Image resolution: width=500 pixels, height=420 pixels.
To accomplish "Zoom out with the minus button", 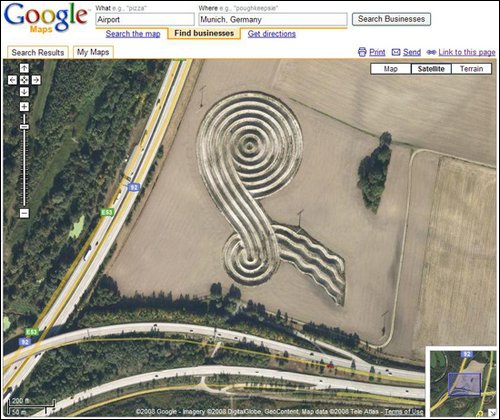I will (24, 213).
